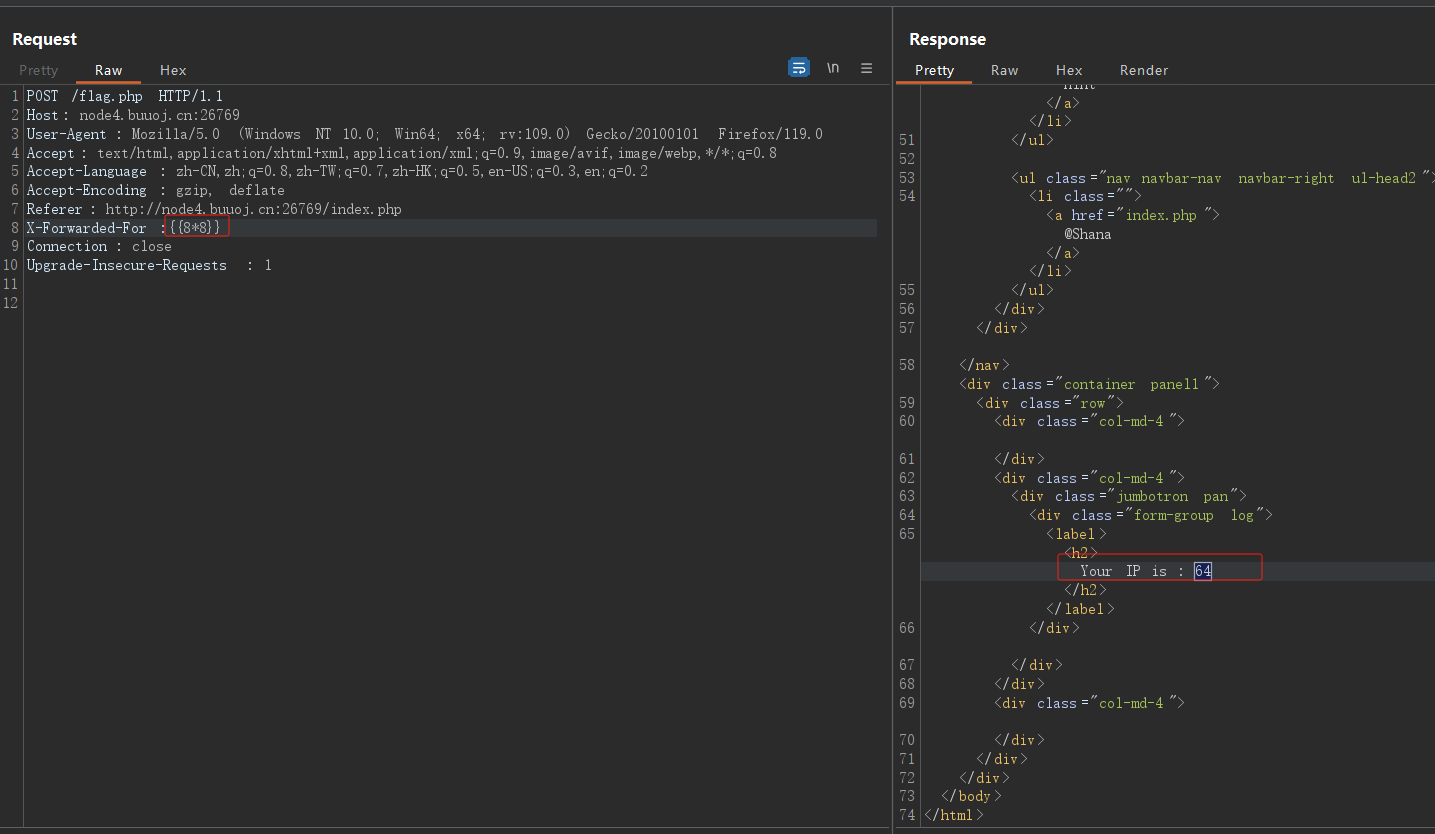
Task: Click the Accept-Language header line
Action: click(337, 171)
